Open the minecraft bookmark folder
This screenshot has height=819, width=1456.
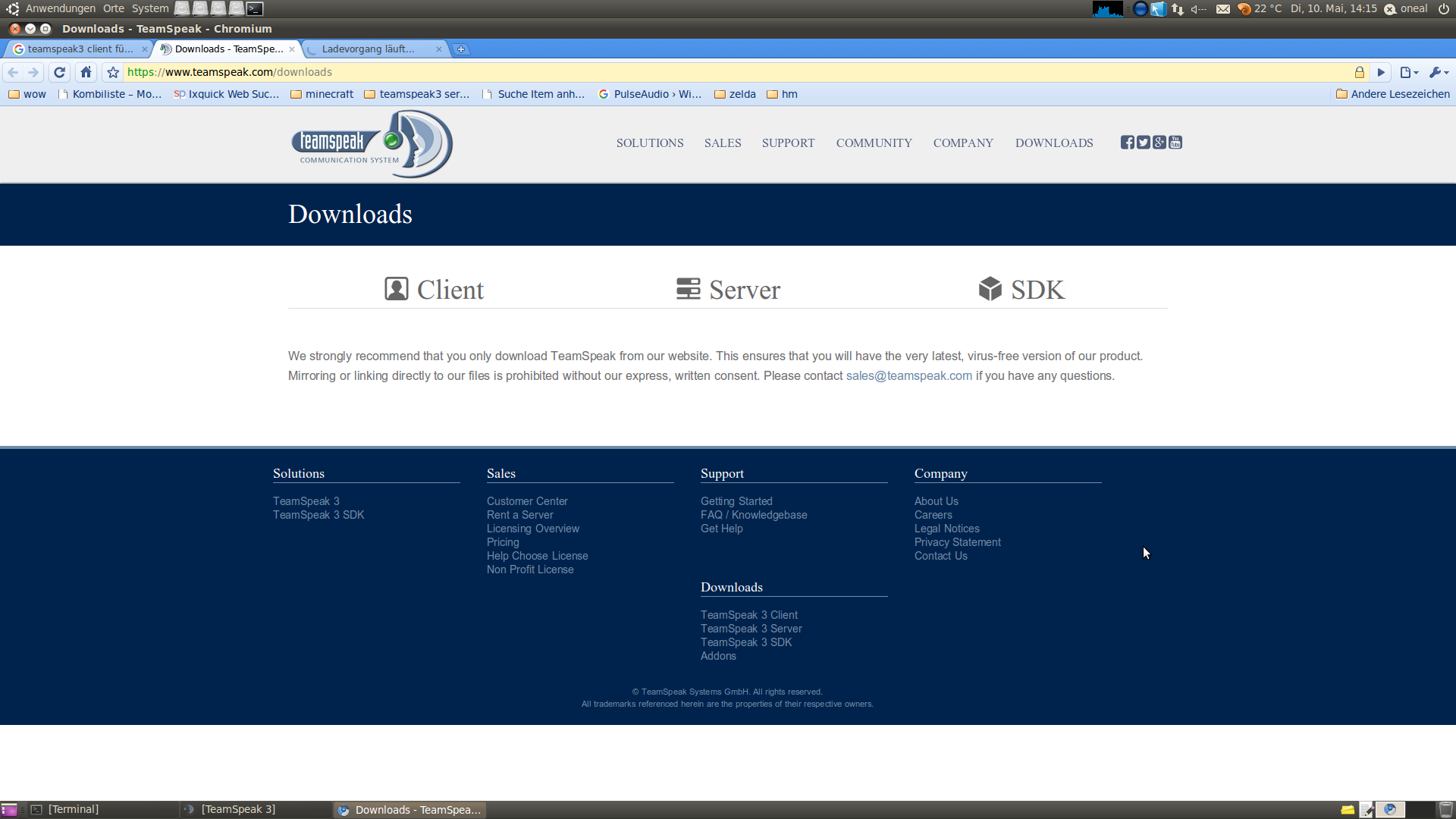click(x=322, y=94)
